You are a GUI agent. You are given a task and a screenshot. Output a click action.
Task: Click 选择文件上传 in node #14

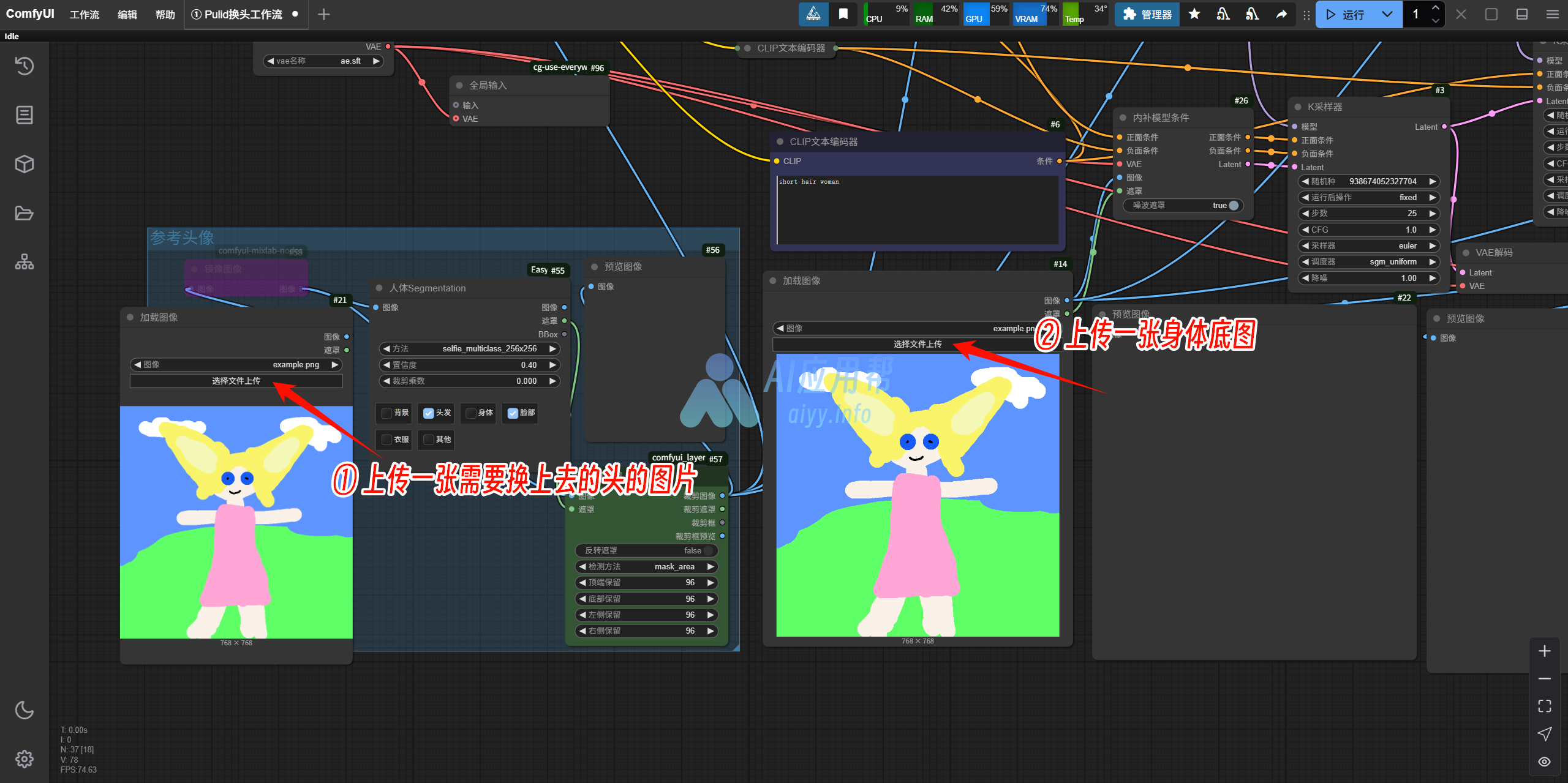(x=917, y=344)
